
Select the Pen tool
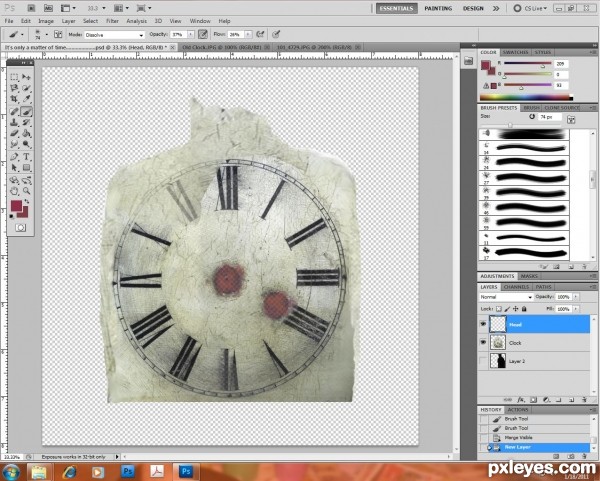(x=14, y=157)
